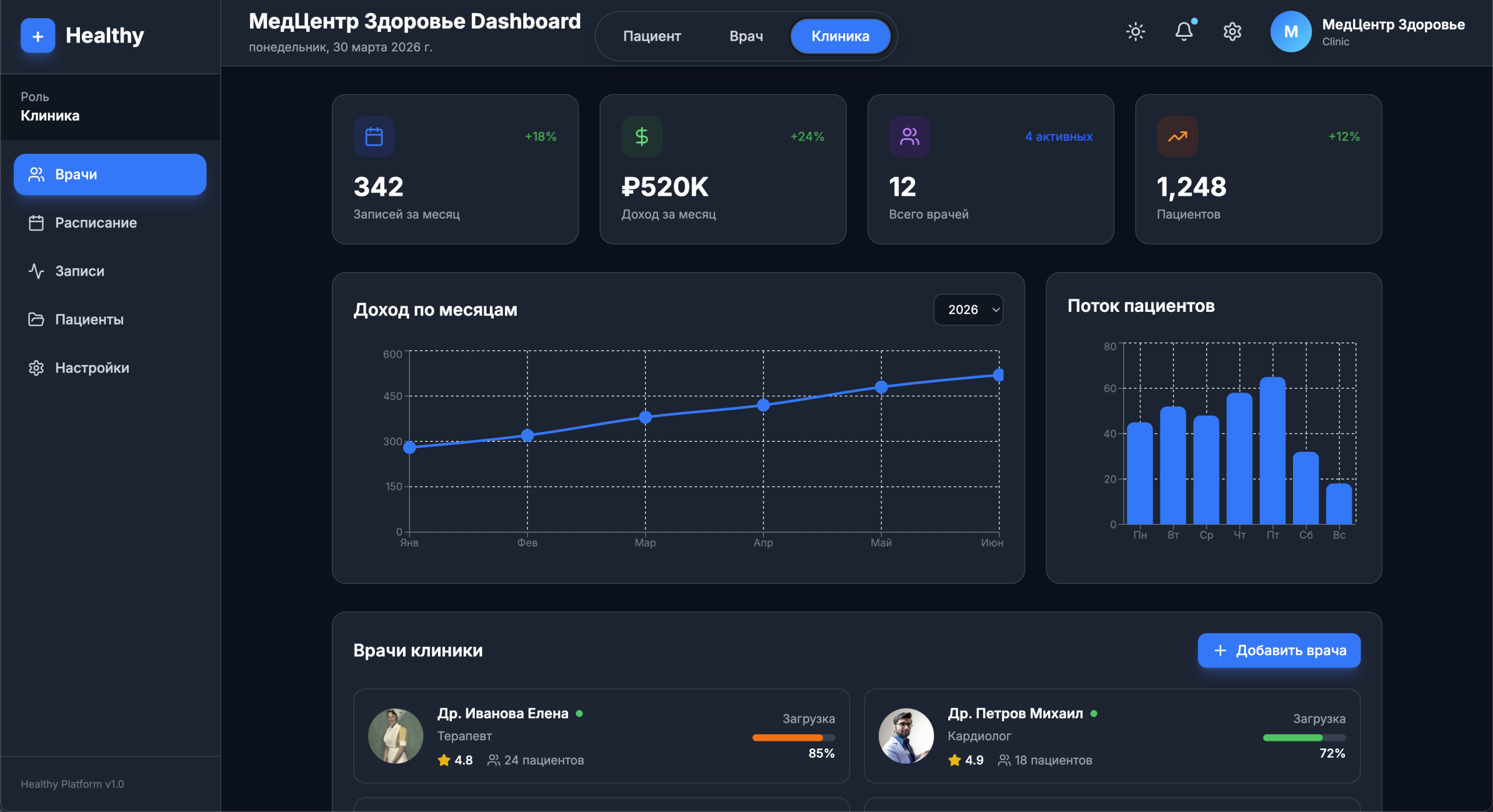
Task: Click the Healthy plus logo icon
Action: click(38, 36)
